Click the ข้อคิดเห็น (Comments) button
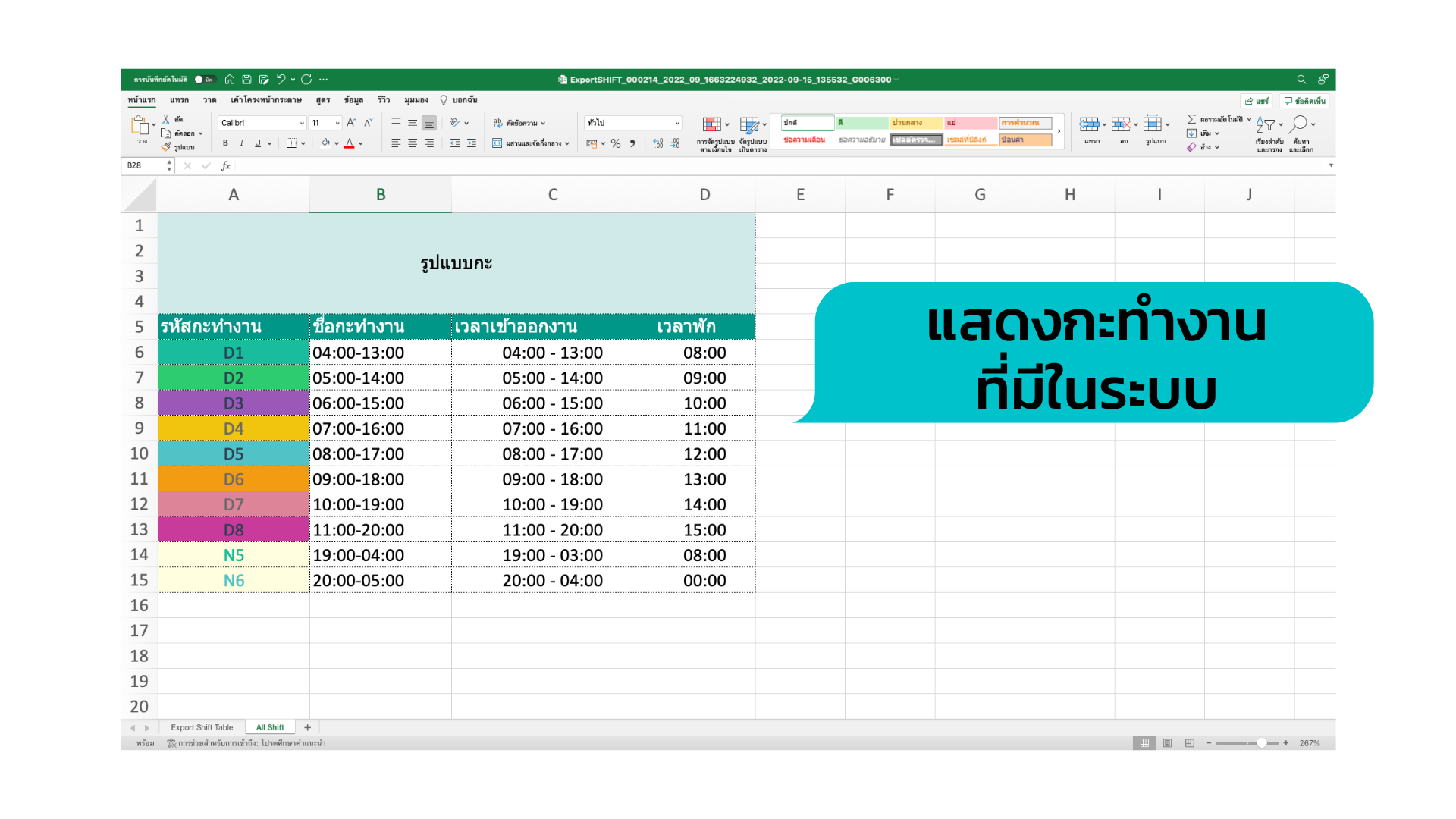This screenshot has height=819, width=1456. (x=1304, y=101)
